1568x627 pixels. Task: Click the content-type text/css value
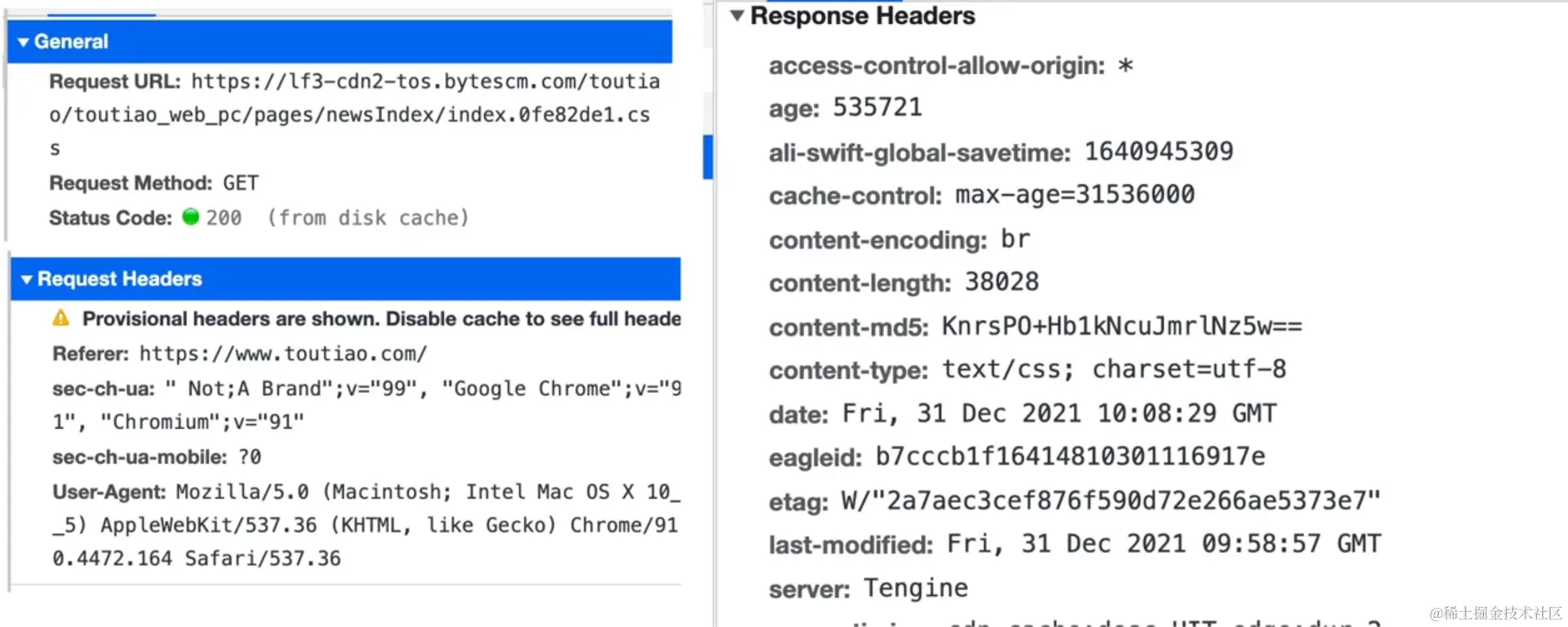pos(1114,370)
